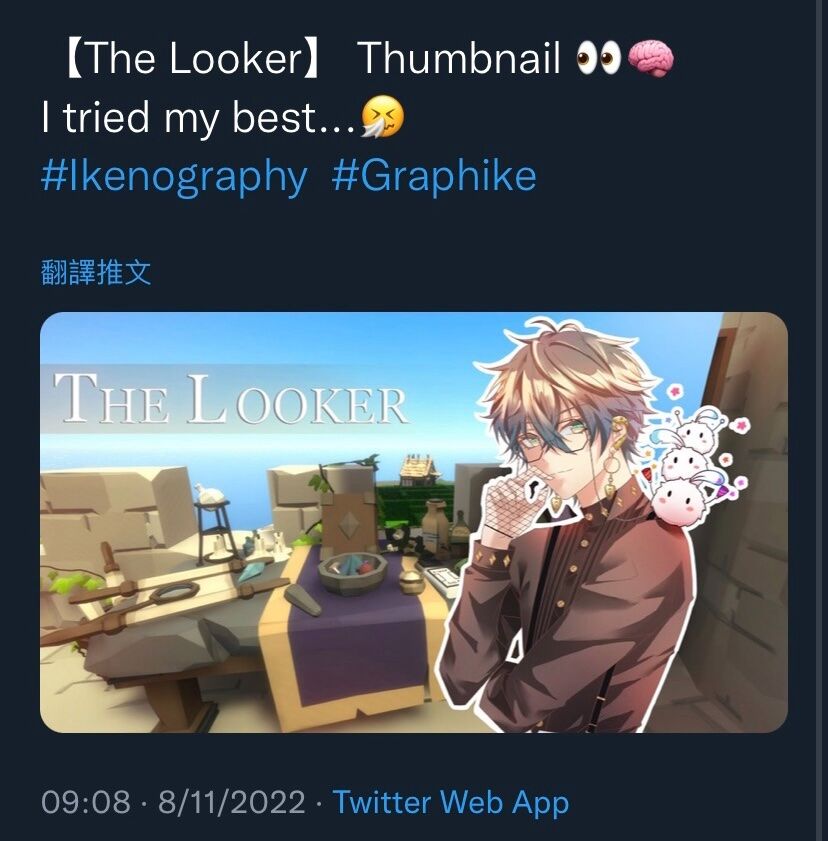Click the sneezing face emoji
Image resolution: width=828 pixels, height=841 pixels.
click(x=382, y=118)
